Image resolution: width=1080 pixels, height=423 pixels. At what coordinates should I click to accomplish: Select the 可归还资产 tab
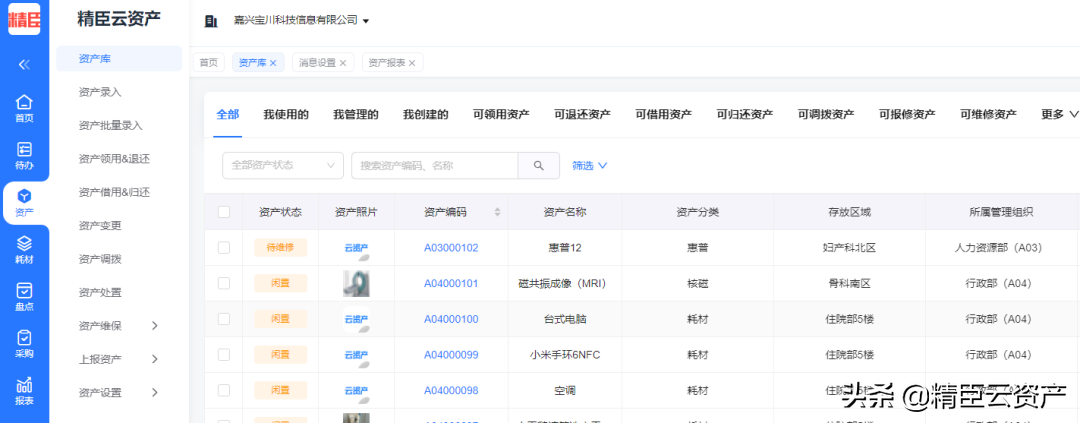[745, 114]
